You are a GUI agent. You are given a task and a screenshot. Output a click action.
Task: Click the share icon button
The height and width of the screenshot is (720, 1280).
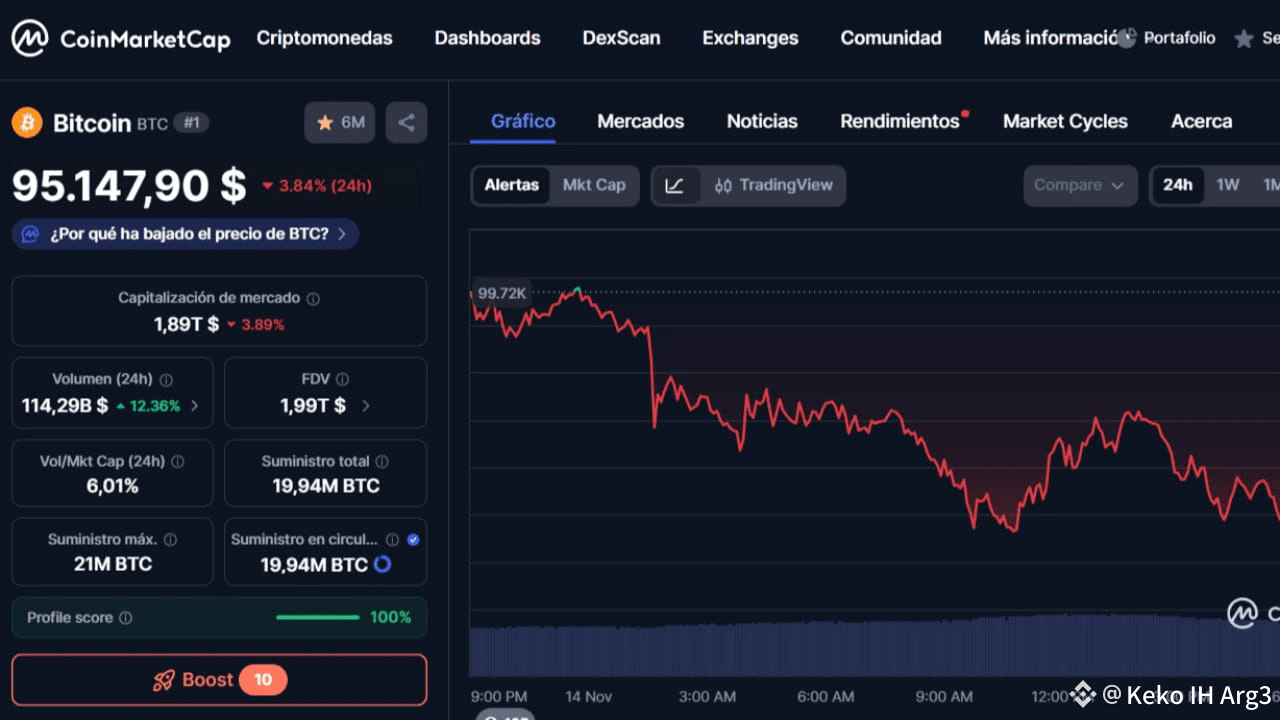(406, 123)
